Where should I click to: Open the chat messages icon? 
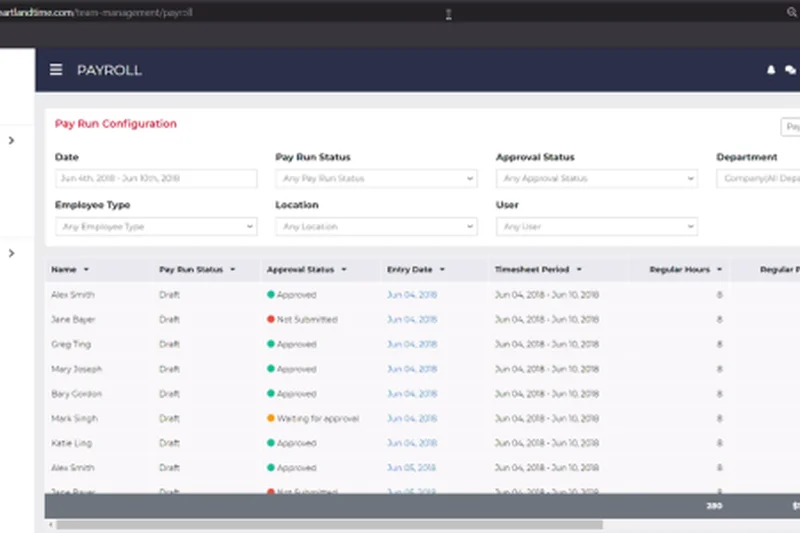coord(791,70)
